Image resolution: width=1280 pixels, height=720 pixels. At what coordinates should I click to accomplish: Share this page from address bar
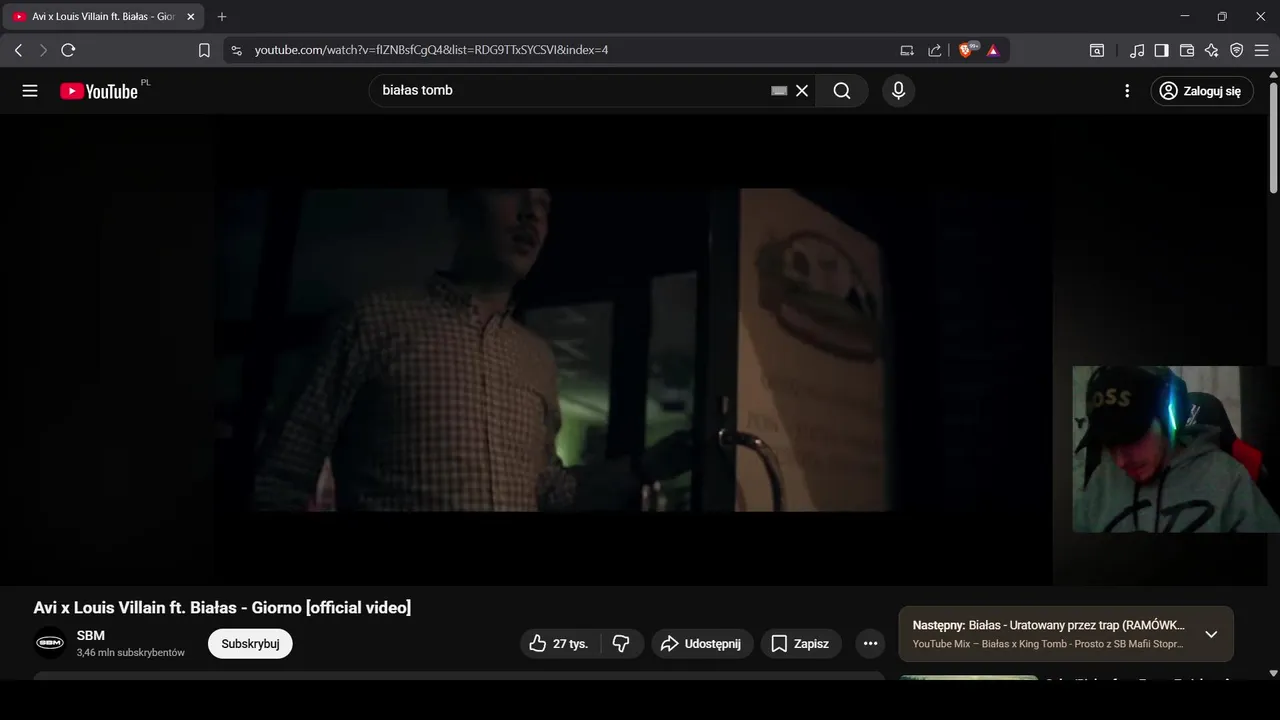pyautogui.click(x=935, y=50)
